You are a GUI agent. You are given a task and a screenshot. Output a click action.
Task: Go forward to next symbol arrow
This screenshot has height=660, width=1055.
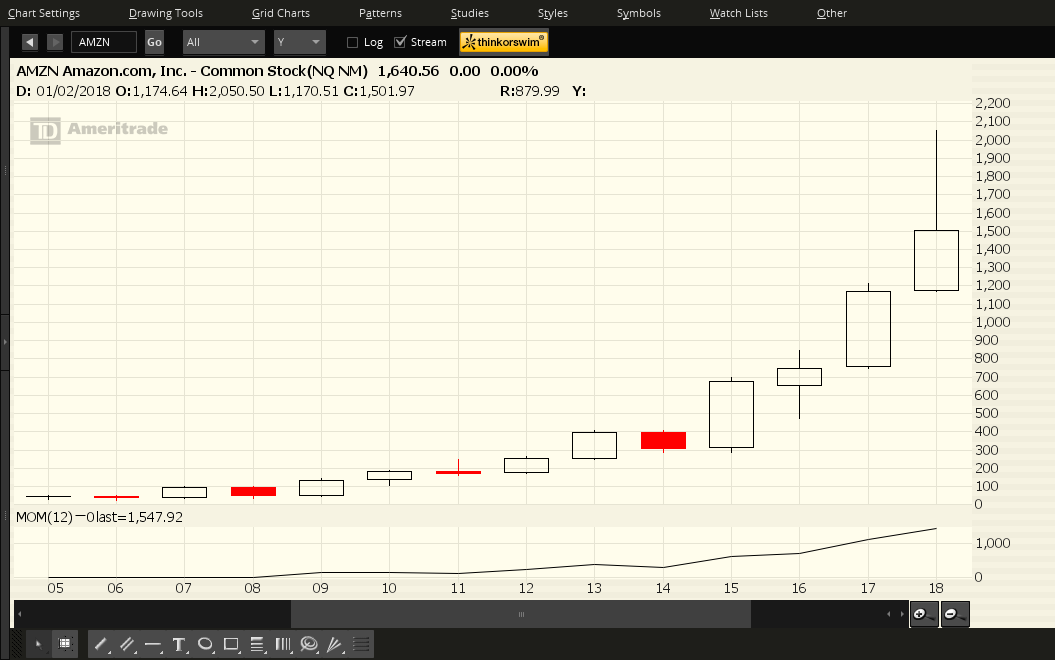pyautogui.click(x=55, y=42)
